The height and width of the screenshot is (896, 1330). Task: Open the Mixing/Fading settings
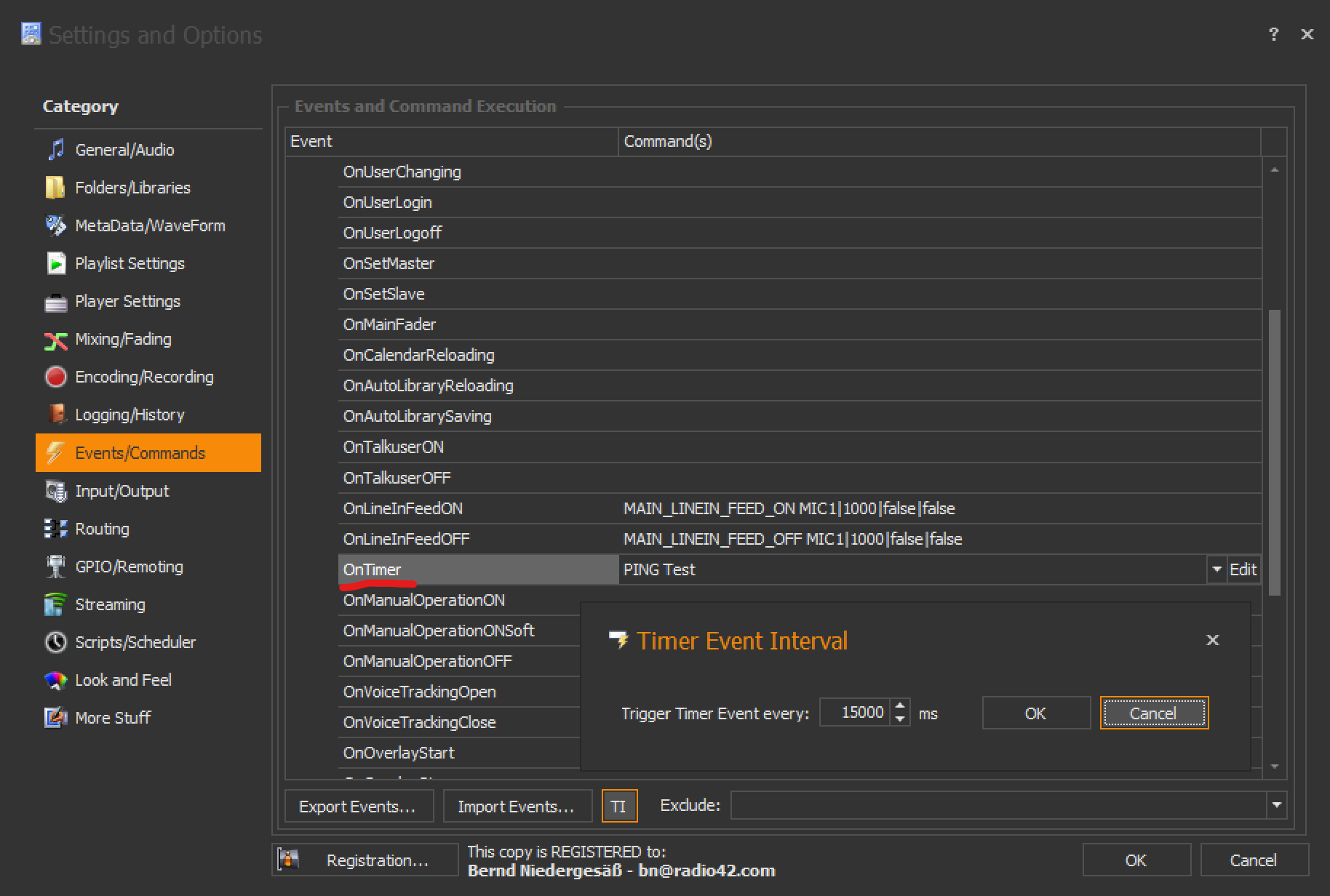click(123, 339)
